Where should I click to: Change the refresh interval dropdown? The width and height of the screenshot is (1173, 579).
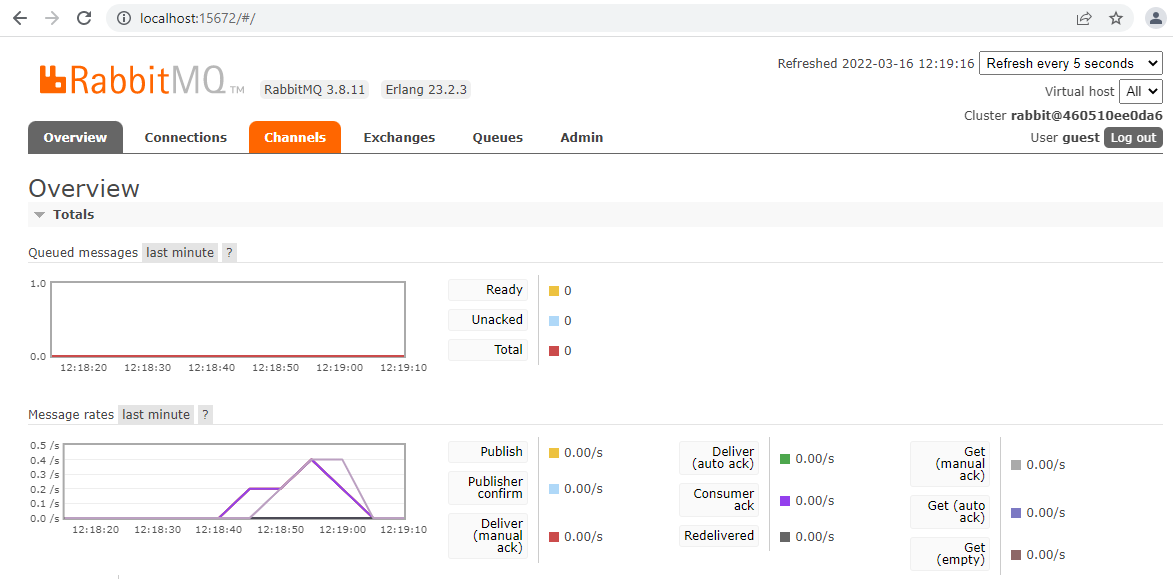(1070, 63)
